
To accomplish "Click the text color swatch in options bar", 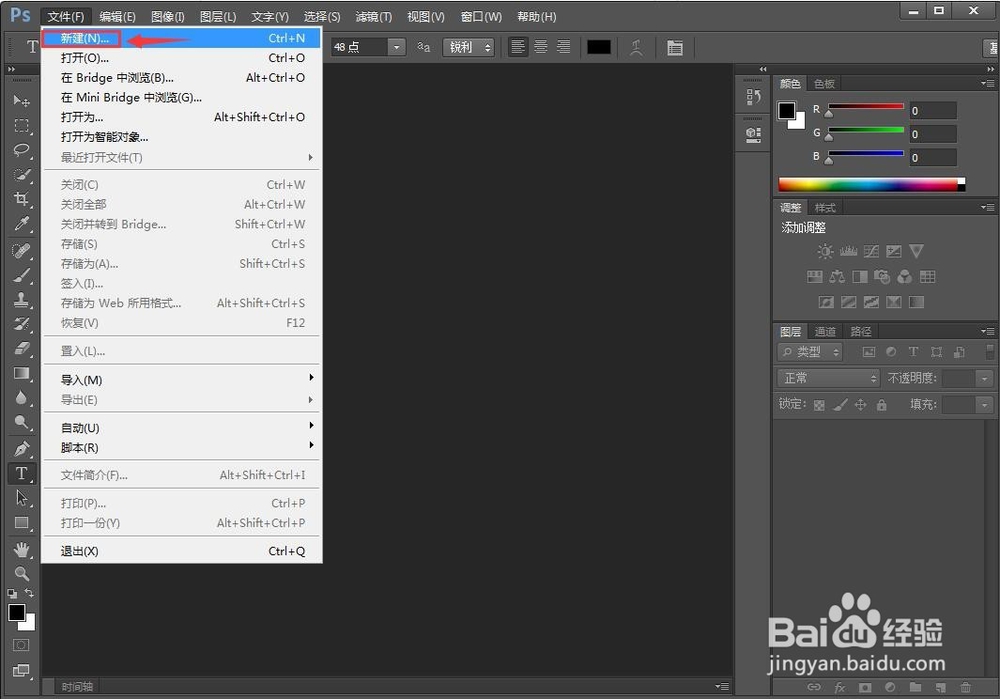I will [599, 47].
